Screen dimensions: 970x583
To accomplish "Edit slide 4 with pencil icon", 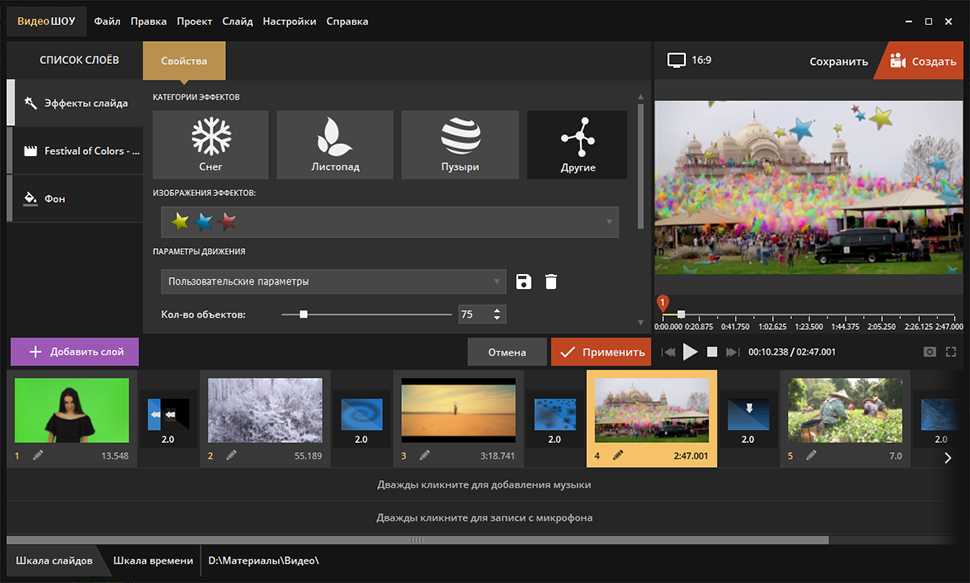I will pyautogui.click(x=617, y=456).
